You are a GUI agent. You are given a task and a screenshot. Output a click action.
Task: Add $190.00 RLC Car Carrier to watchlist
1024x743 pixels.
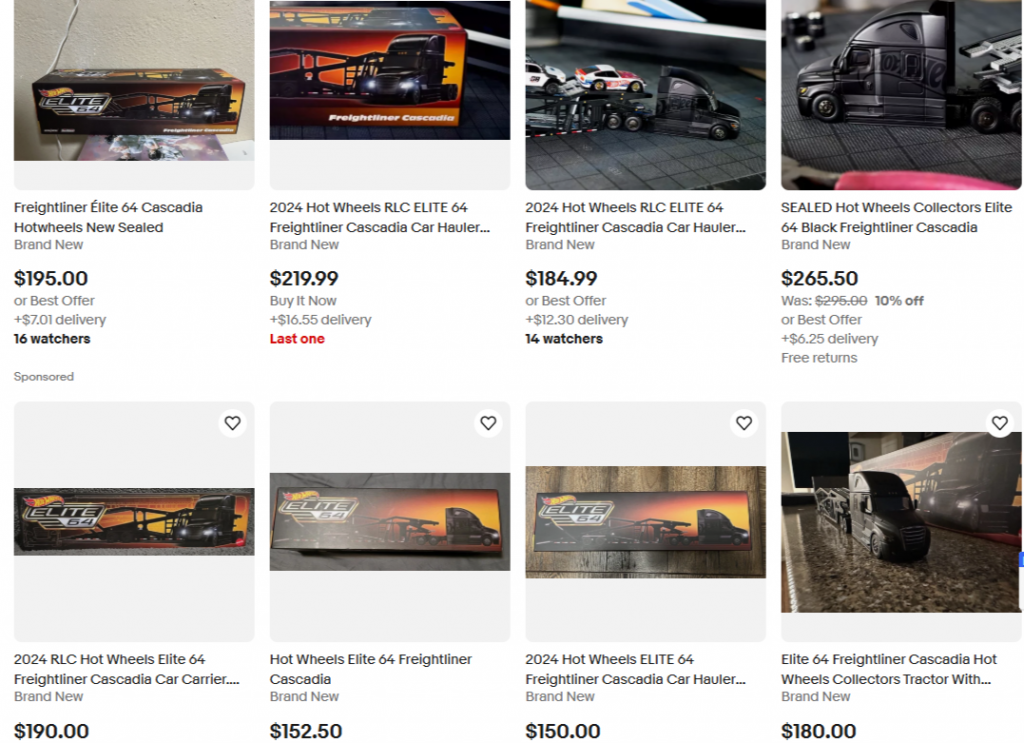[x=232, y=423]
